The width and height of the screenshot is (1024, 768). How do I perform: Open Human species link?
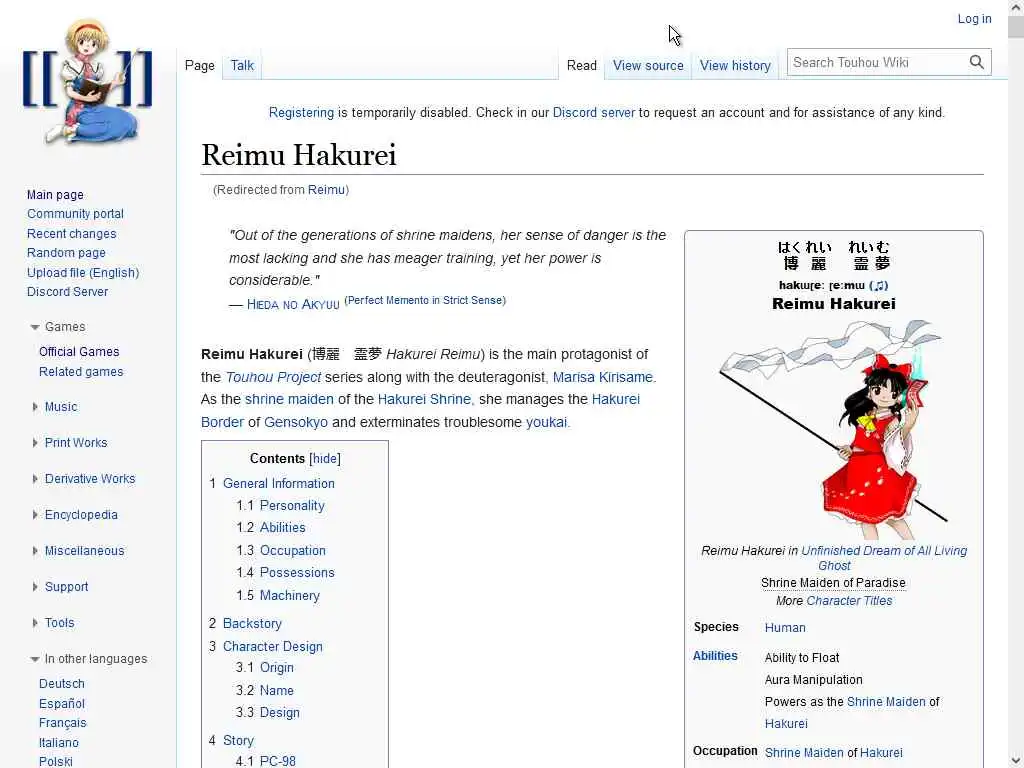point(785,628)
